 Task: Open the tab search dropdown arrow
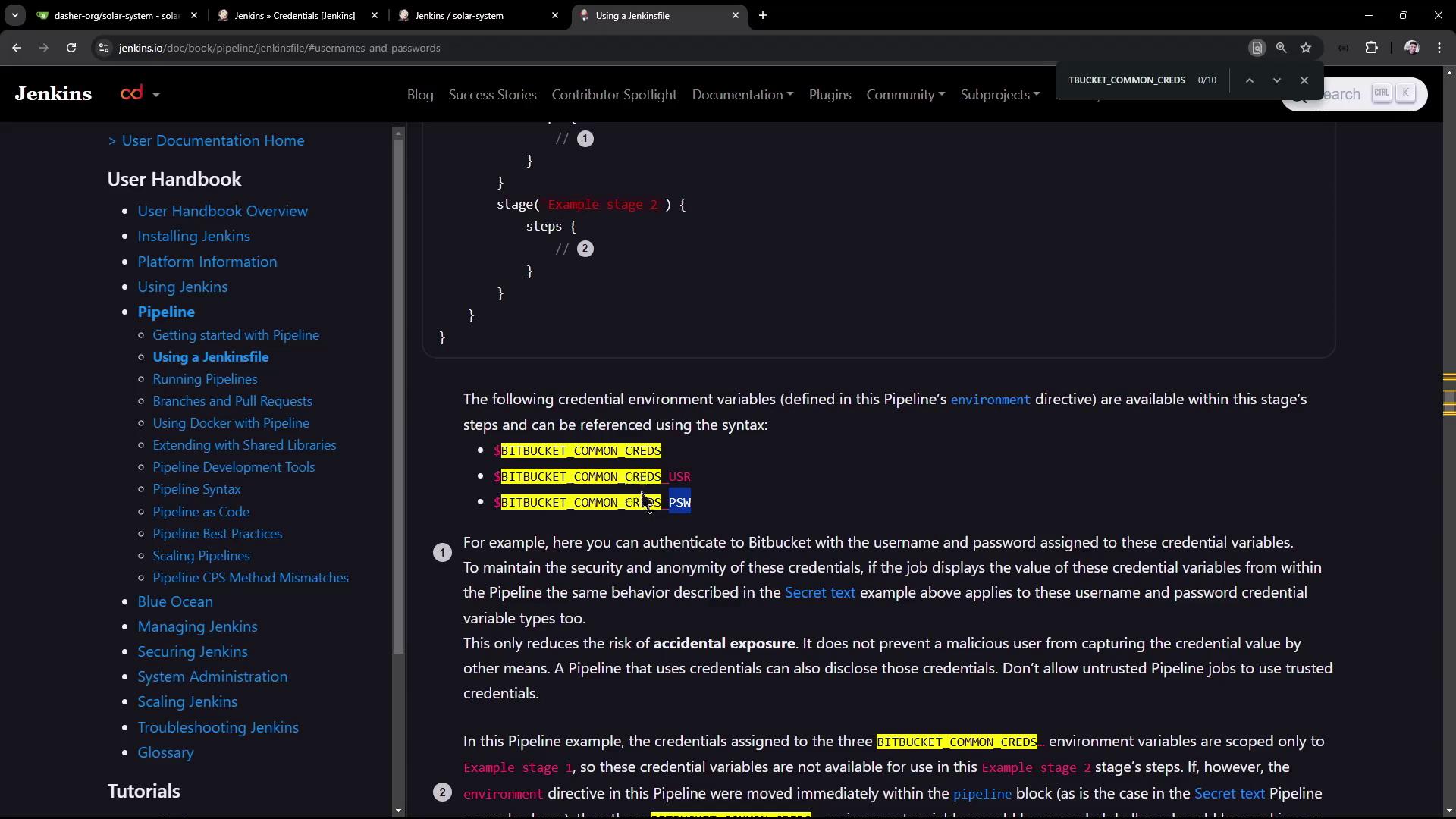(14, 15)
